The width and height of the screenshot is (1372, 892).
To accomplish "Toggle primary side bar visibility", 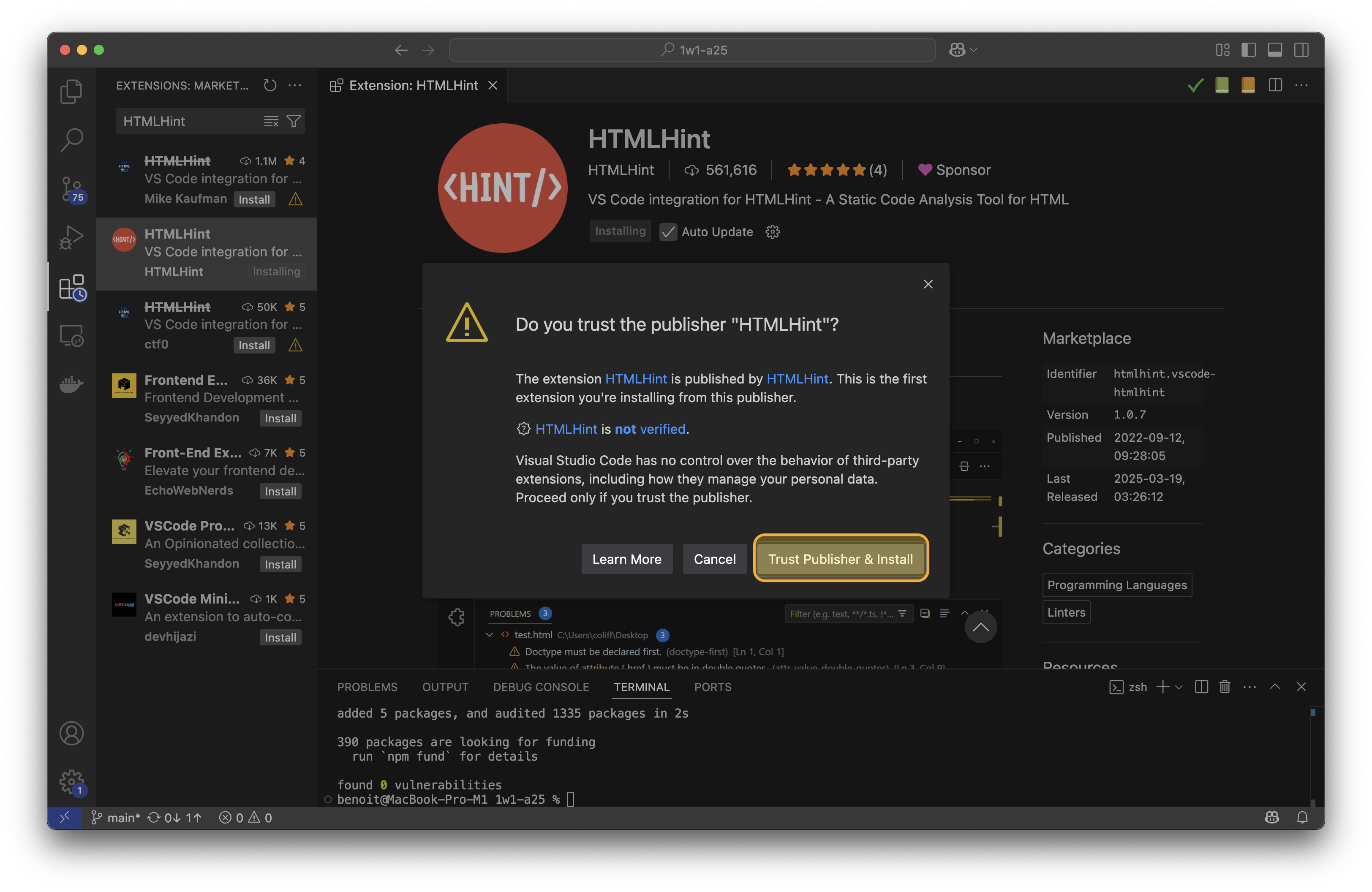I will [x=1249, y=50].
